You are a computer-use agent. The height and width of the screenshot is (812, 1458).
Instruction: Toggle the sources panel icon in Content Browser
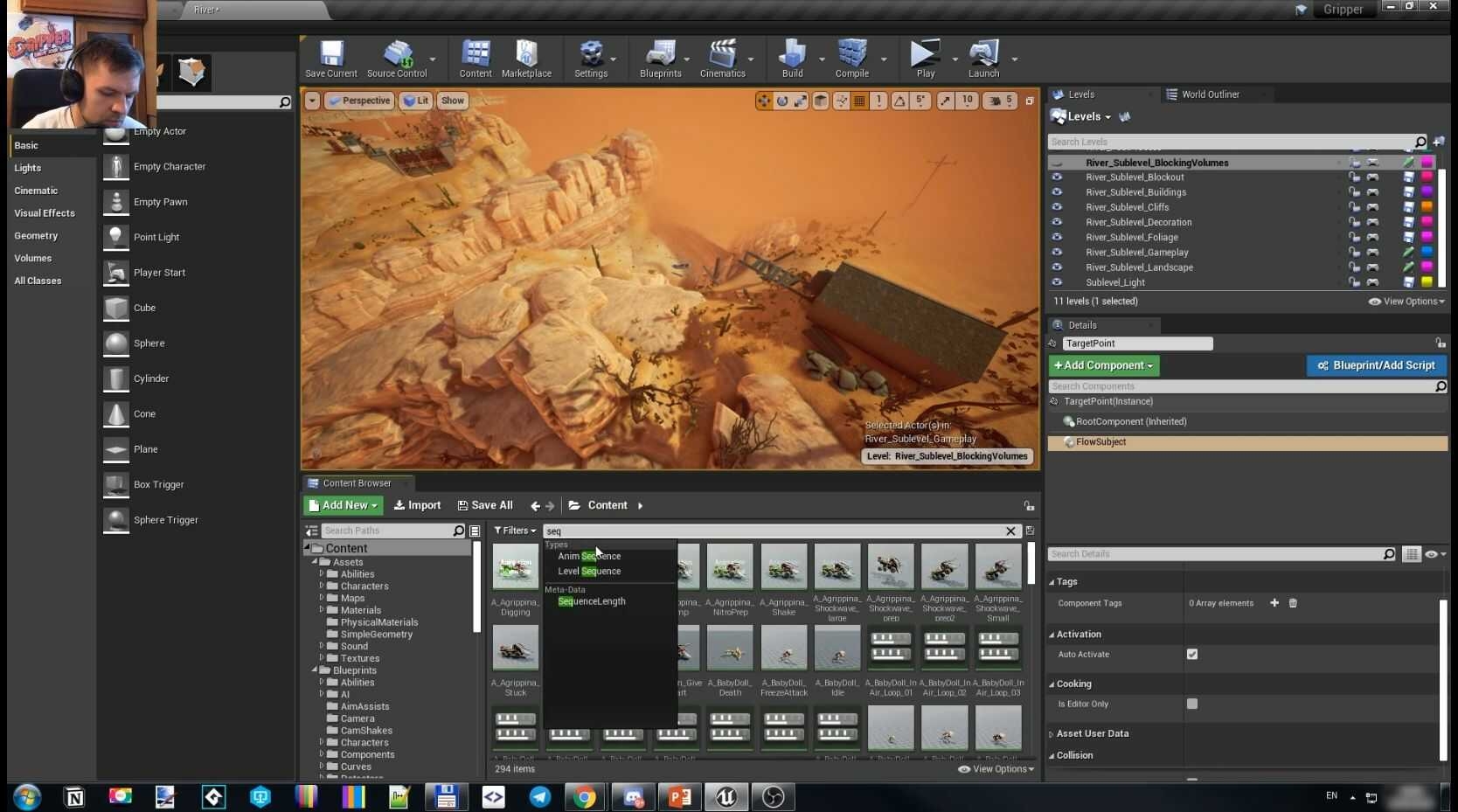pos(311,531)
